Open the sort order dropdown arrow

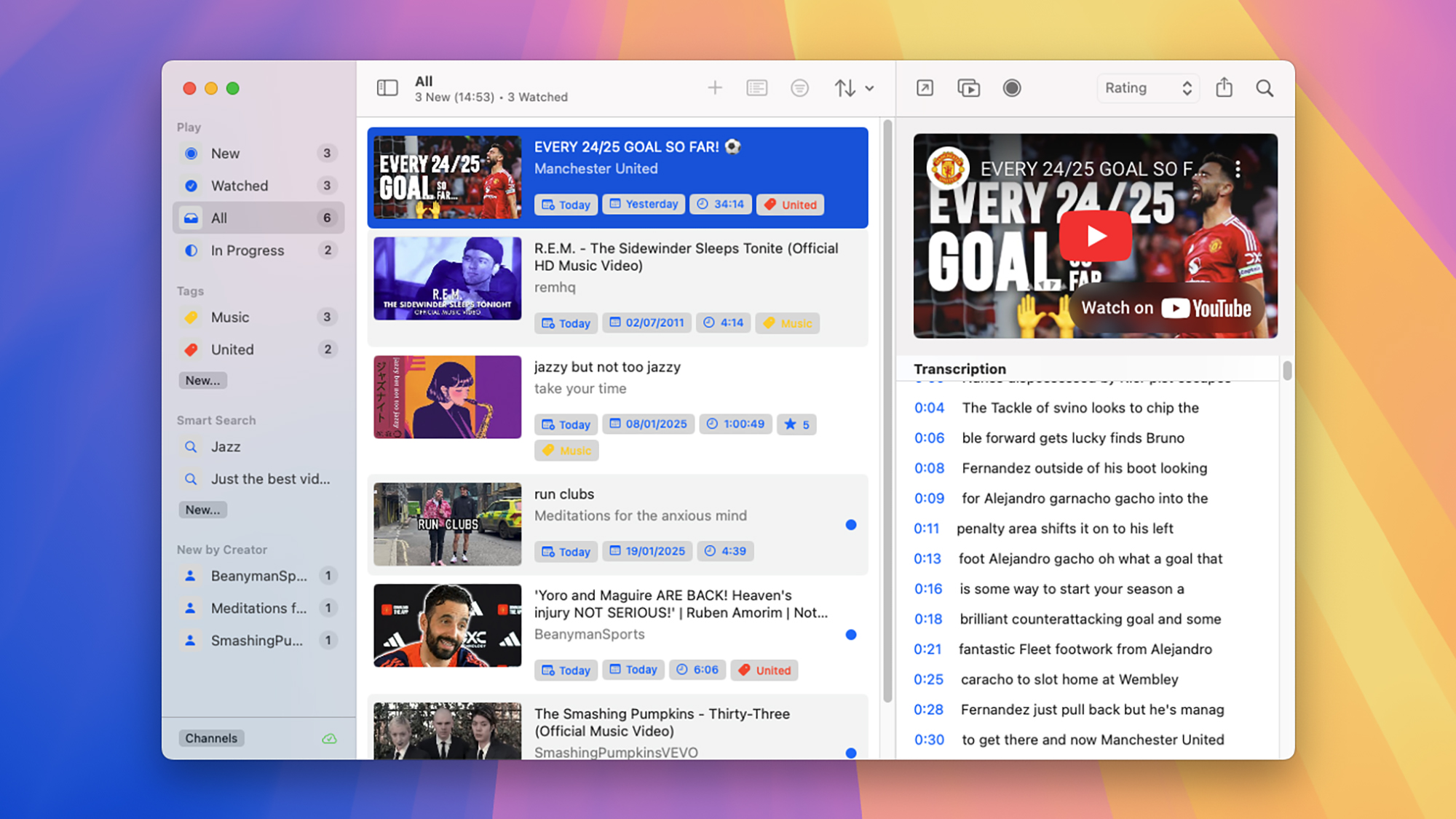click(869, 89)
